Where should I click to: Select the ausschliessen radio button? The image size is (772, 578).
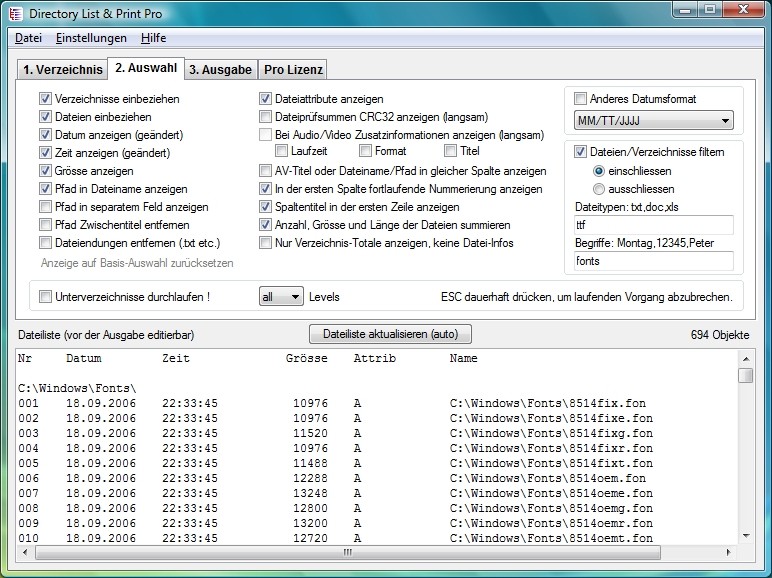pos(599,189)
